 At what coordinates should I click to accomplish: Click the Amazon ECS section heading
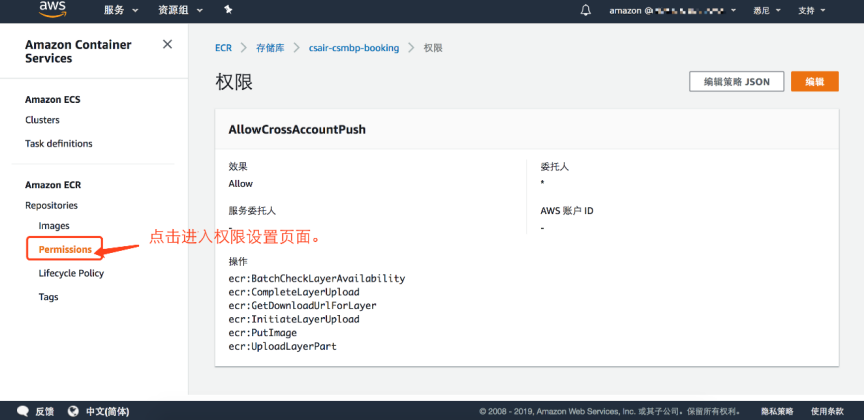coord(53,100)
